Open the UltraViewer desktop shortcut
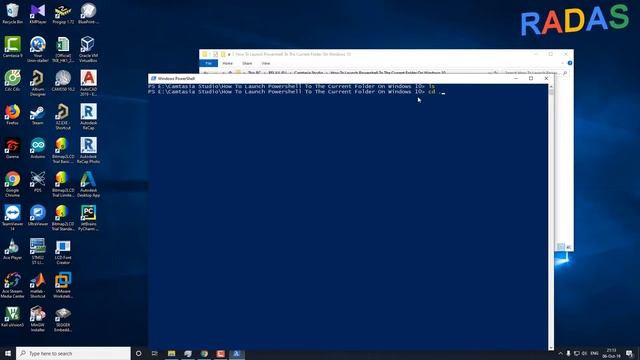Screen dimensions: 640x360 pyautogui.click(x=38, y=216)
